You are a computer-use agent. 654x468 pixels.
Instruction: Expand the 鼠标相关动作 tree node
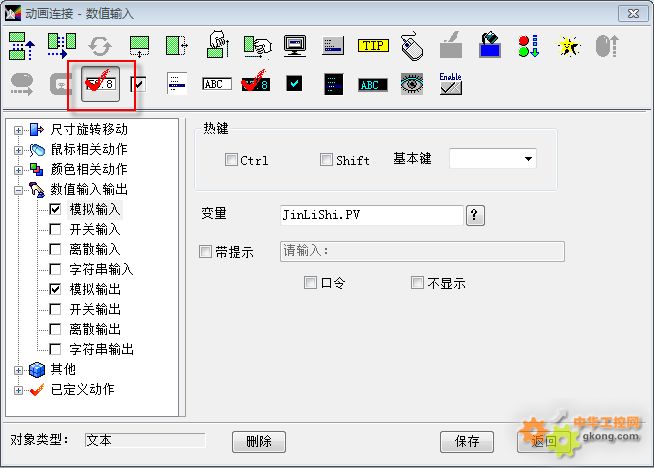[x=18, y=150]
